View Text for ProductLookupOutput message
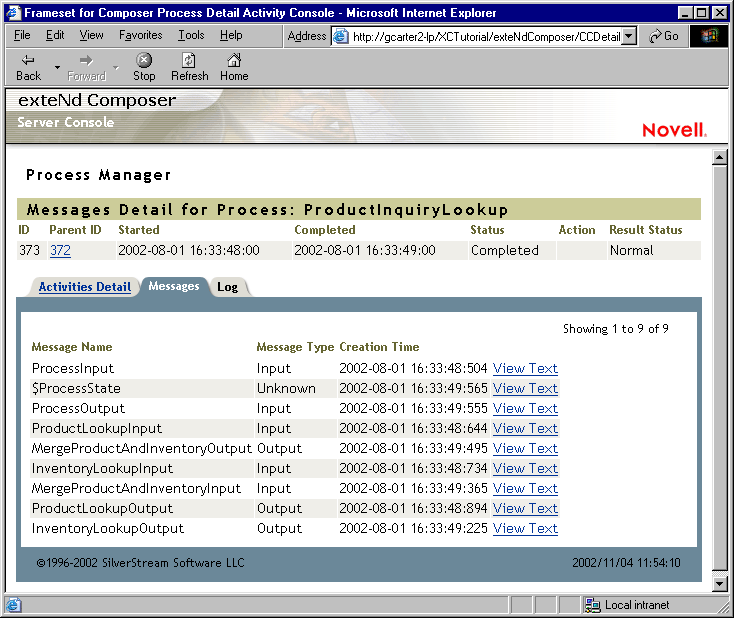This screenshot has width=734, height=618. tap(525, 508)
